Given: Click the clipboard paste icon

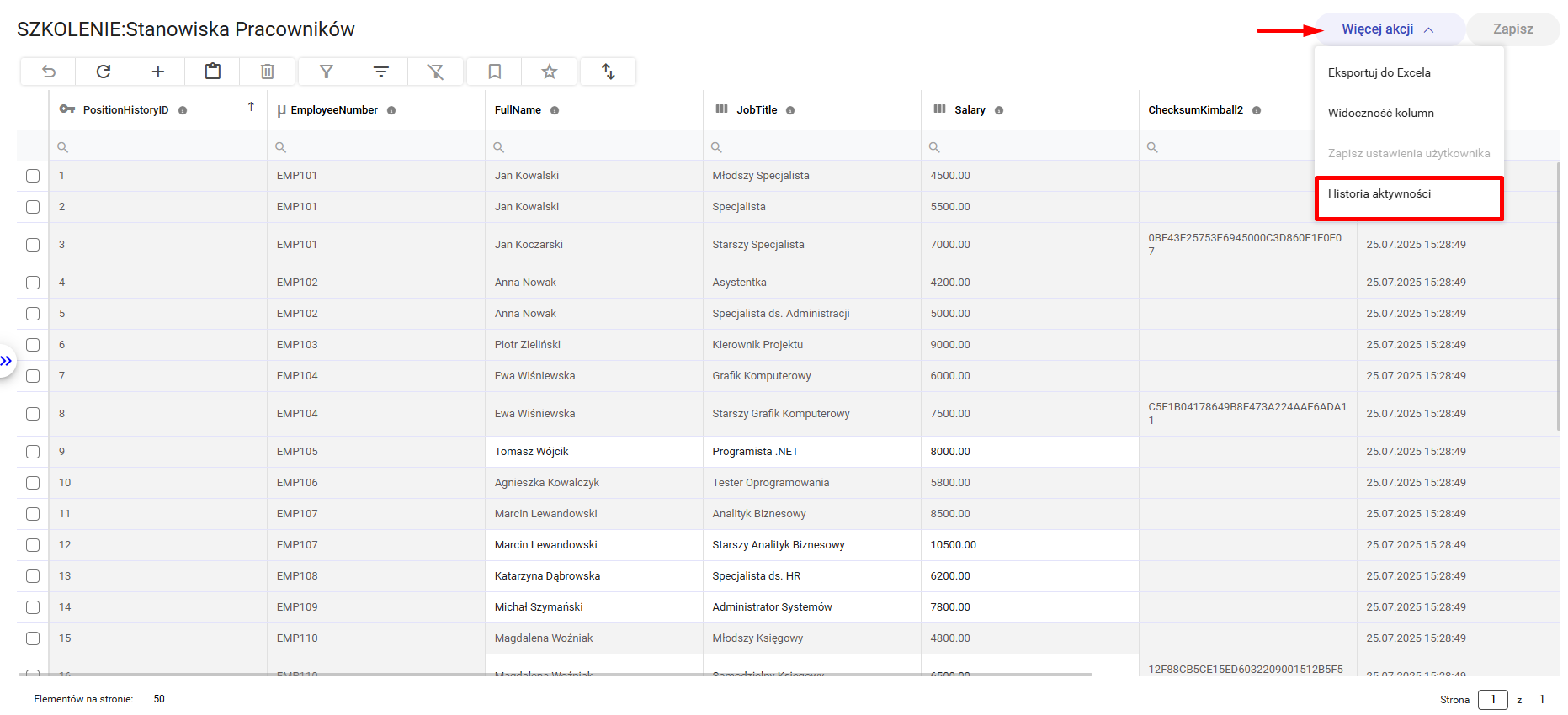Looking at the screenshot, I should [213, 71].
